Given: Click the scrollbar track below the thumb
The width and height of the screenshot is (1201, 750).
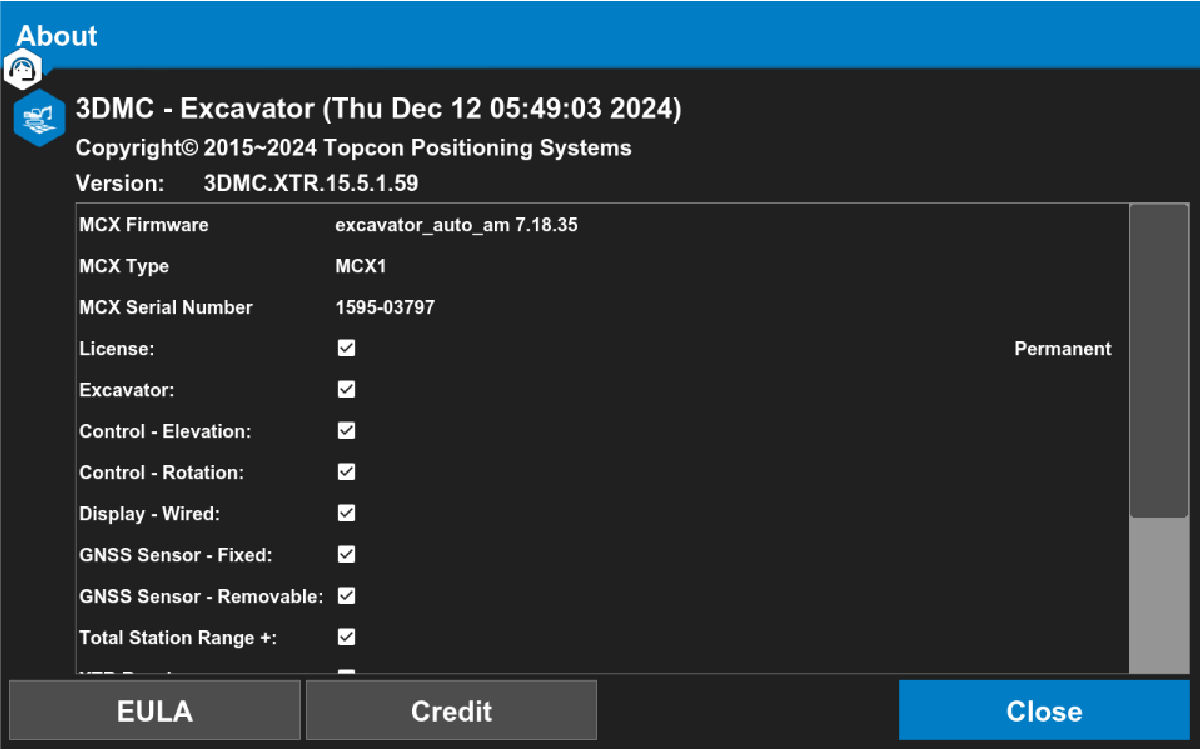Looking at the screenshot, I should coord(1158,595).
